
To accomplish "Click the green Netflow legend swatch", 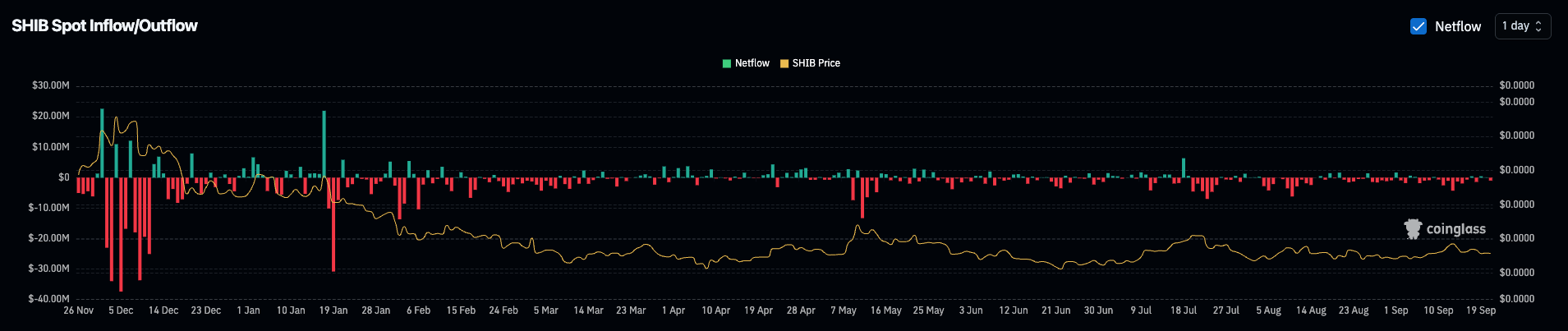I will tap(727, 63).
